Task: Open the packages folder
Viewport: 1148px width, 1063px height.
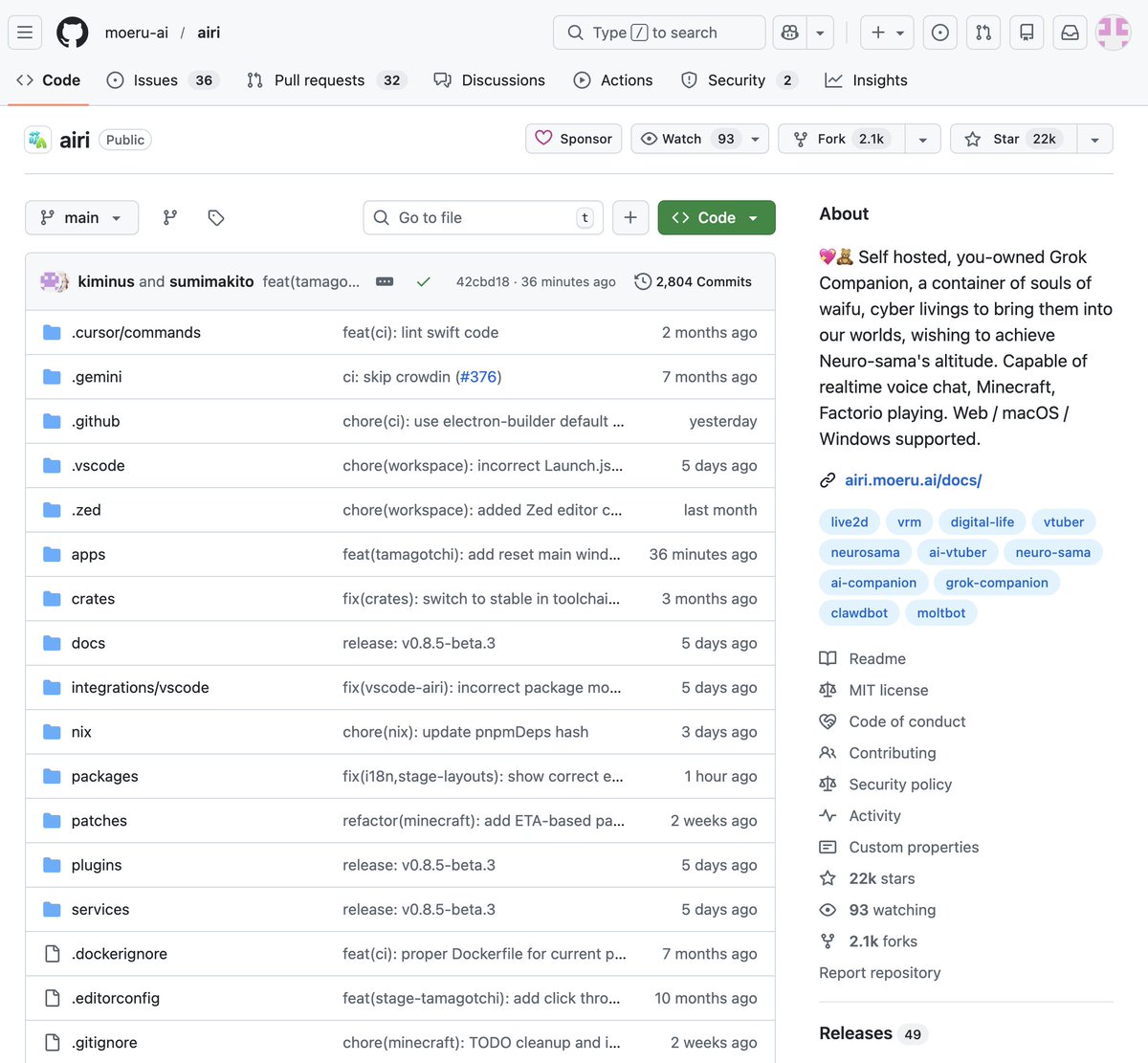Action: 104,776
